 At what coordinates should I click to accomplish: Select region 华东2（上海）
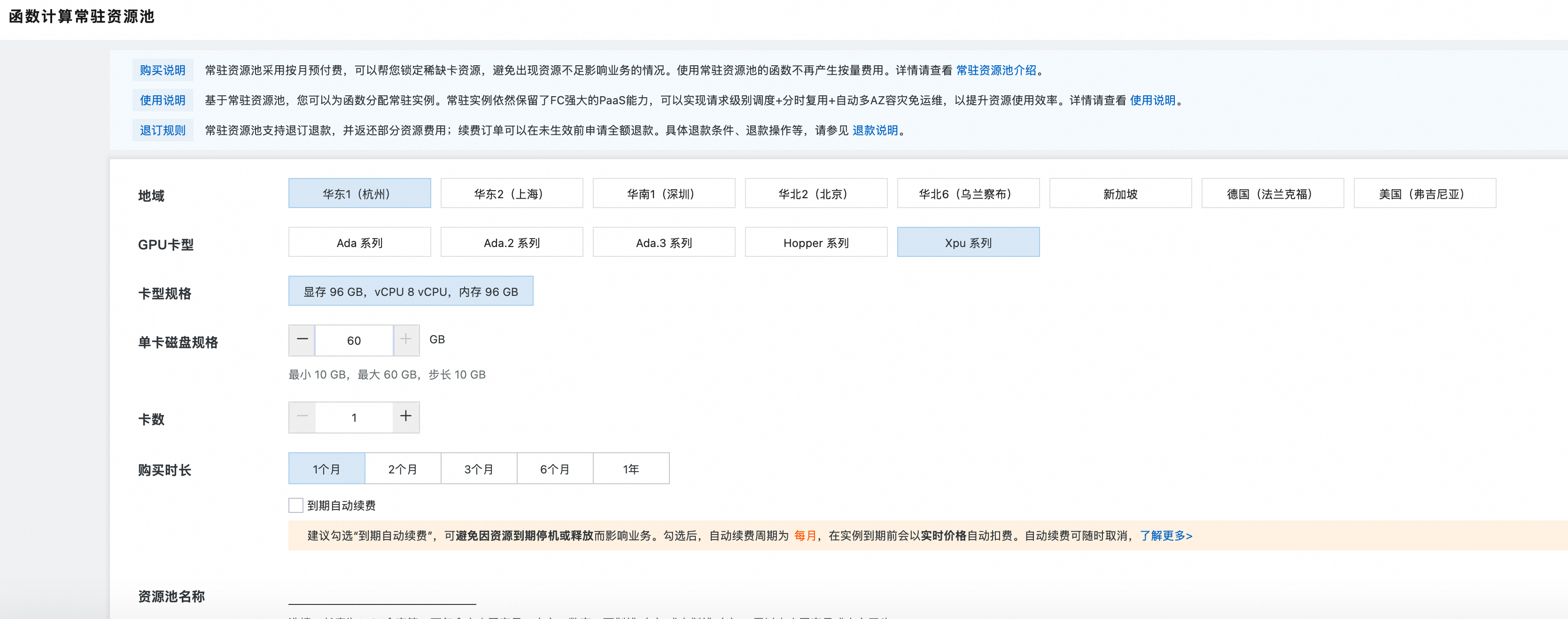[511, 193]
